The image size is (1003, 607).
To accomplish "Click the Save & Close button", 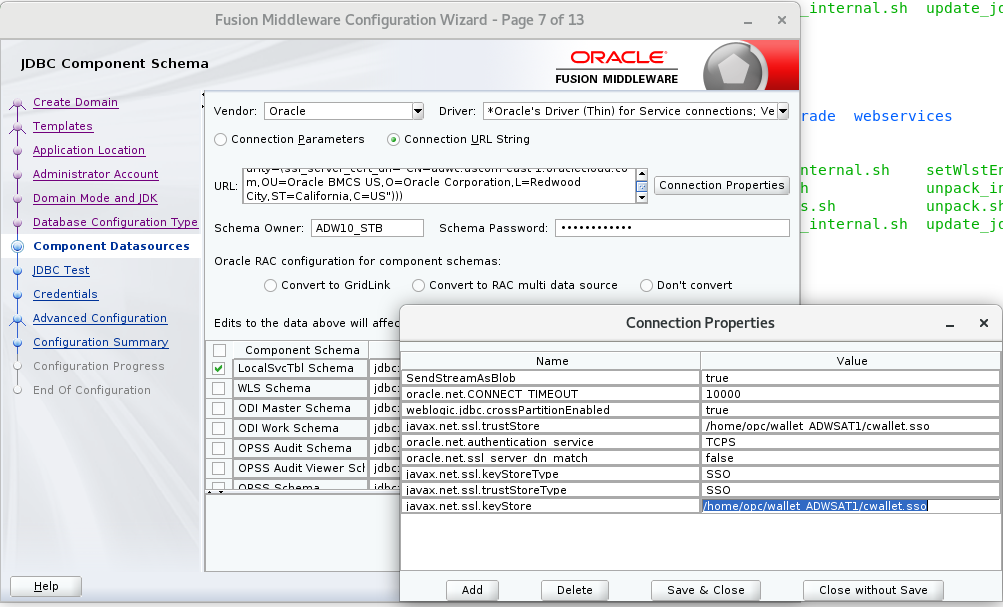I will [706, 590].
